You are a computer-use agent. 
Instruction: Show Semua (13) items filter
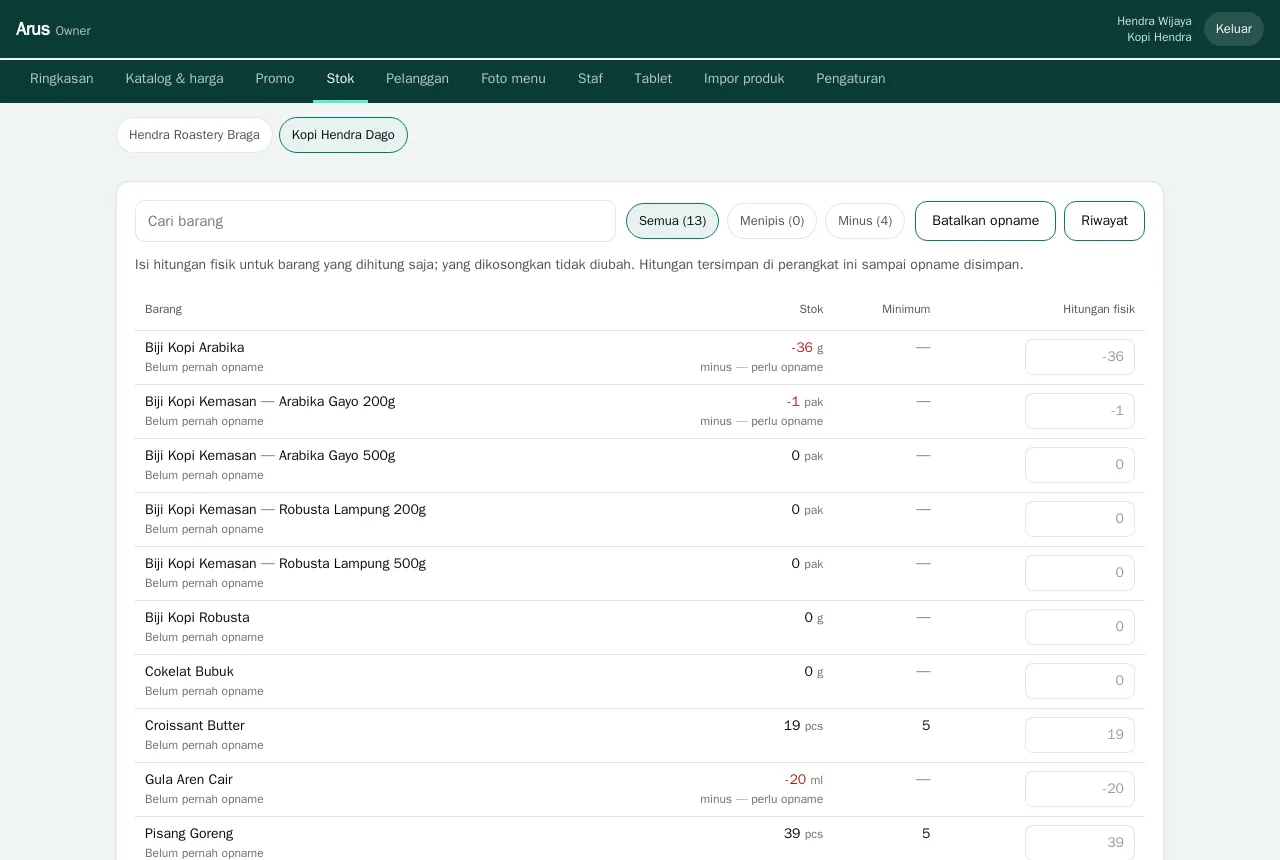tap(672, 221)
